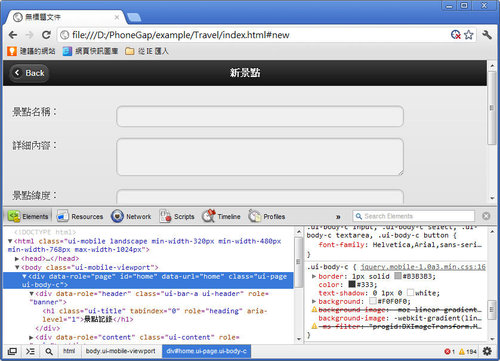The image size is (500, 361).
Task: Open the second bookmark with blue icon
Action: [x=90, y=51]
